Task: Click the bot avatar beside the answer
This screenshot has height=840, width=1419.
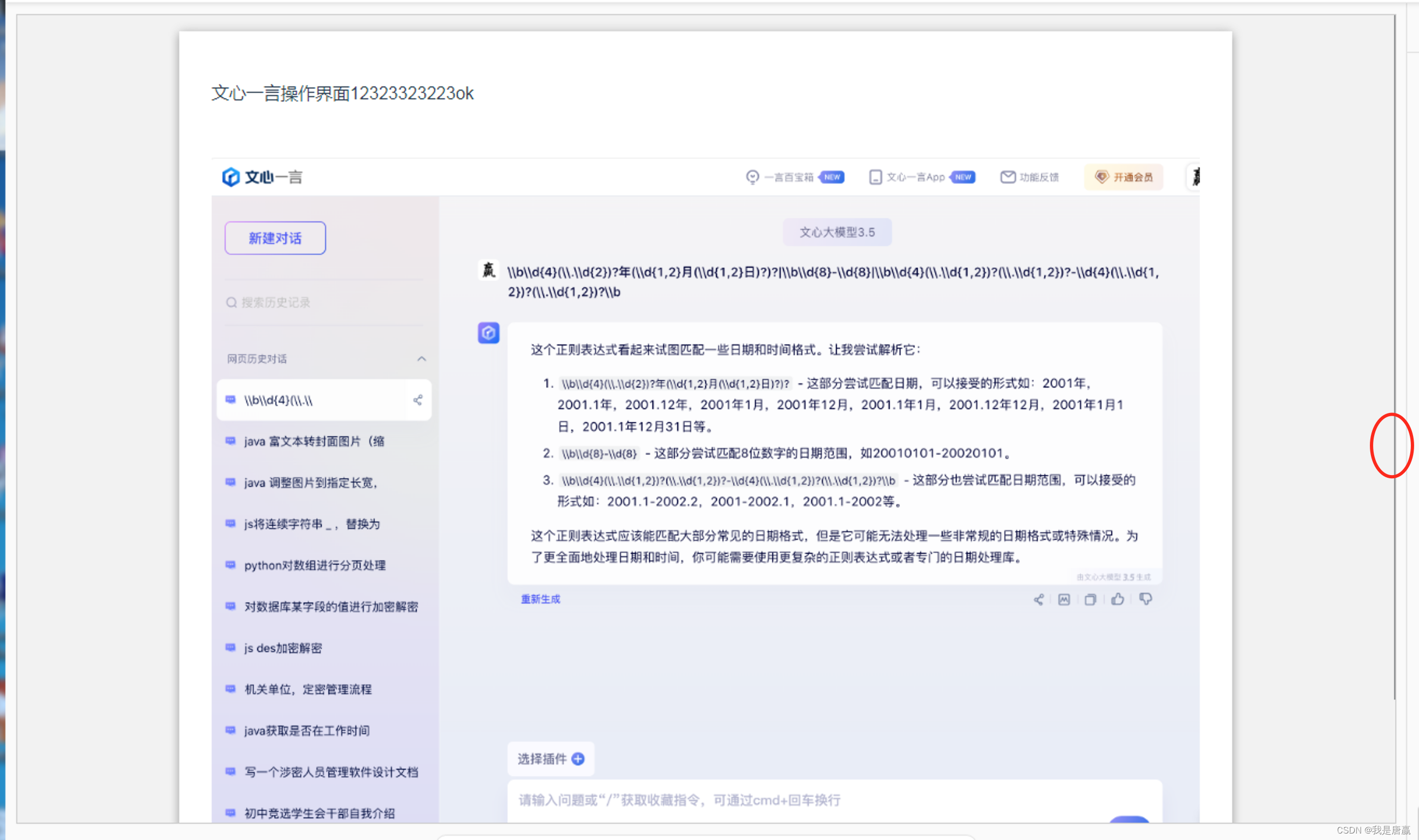Action: pyautogui.click(x=489, y=333)
